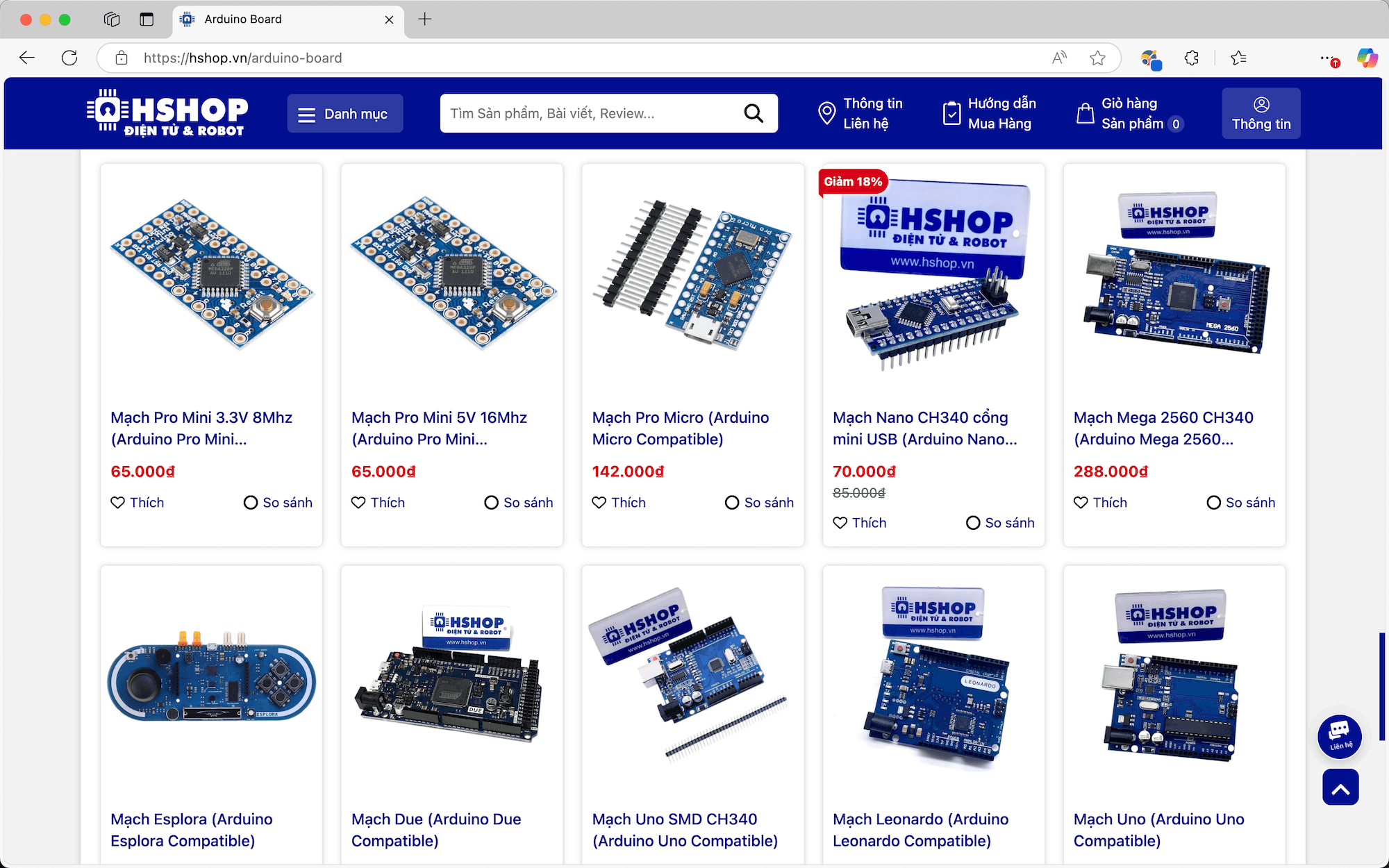1389x868 pixels.
Task: Click the HSHOP logo in header
Action: coord(167,113)
